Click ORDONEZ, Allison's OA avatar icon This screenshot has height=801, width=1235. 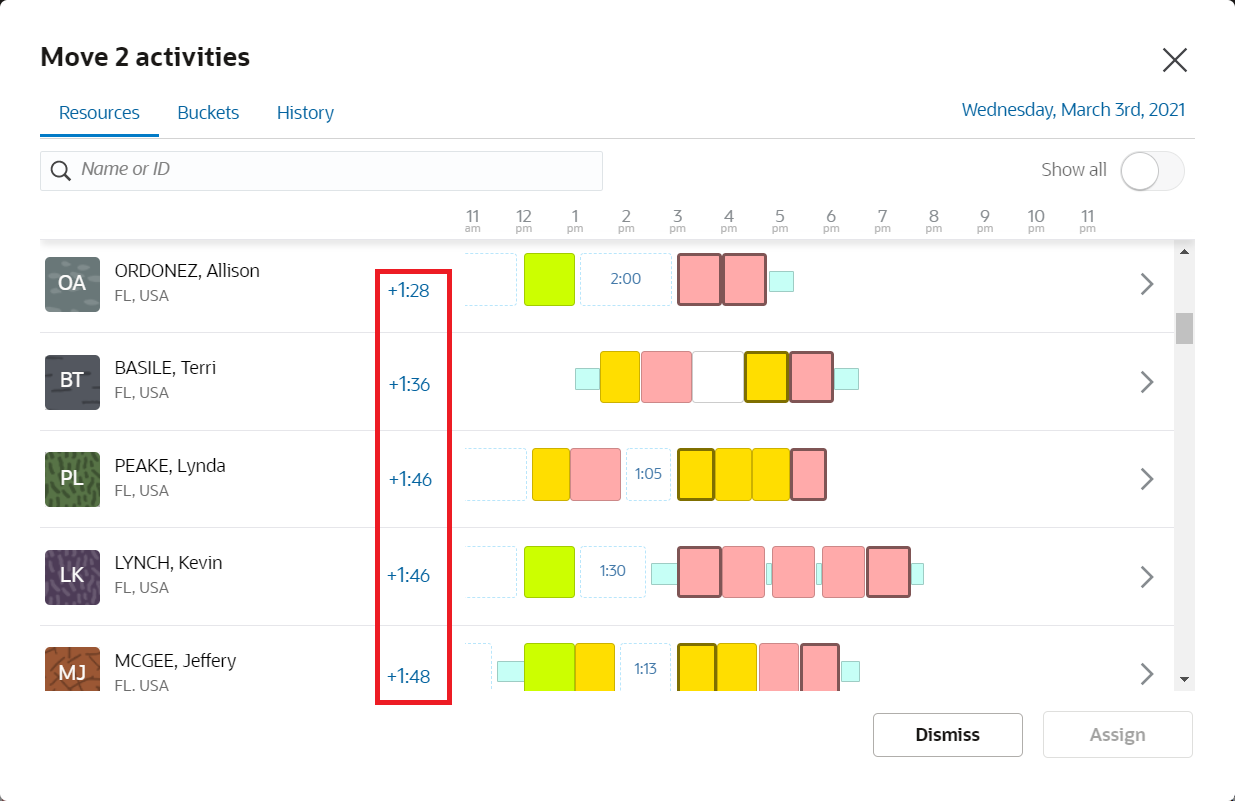coord(71,284)
